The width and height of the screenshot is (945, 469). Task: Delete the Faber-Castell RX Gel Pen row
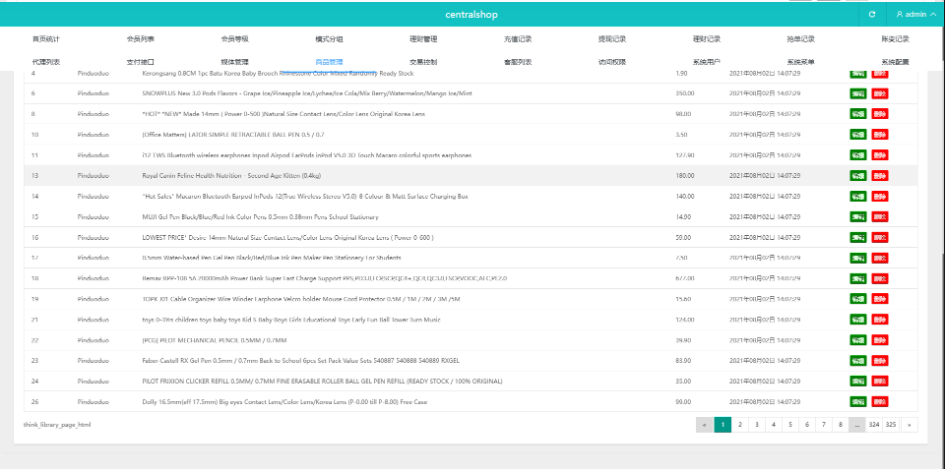pyautogui.click(x=880, y=360)
